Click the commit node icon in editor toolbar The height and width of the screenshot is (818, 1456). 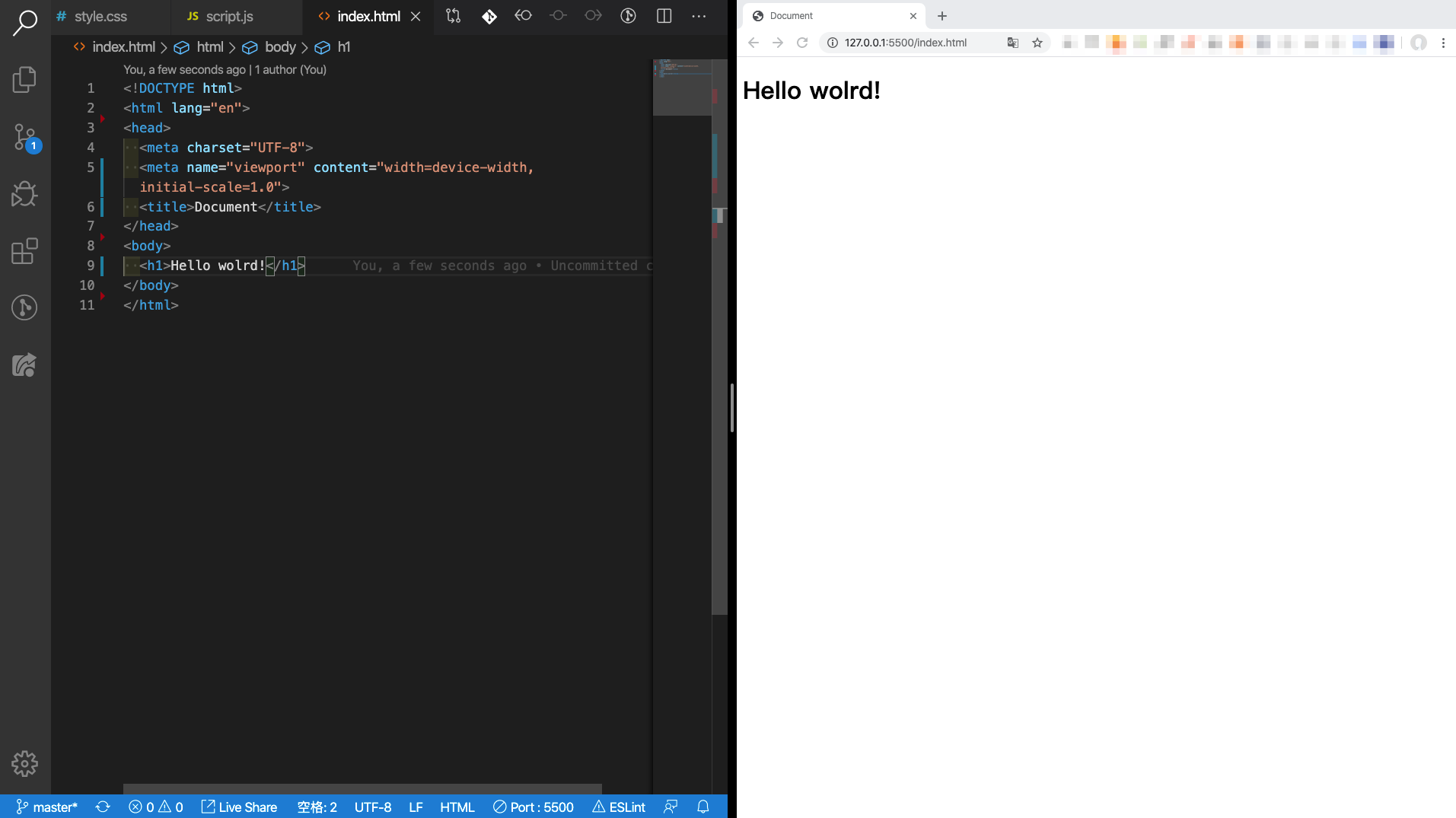(x=558, y=16)
